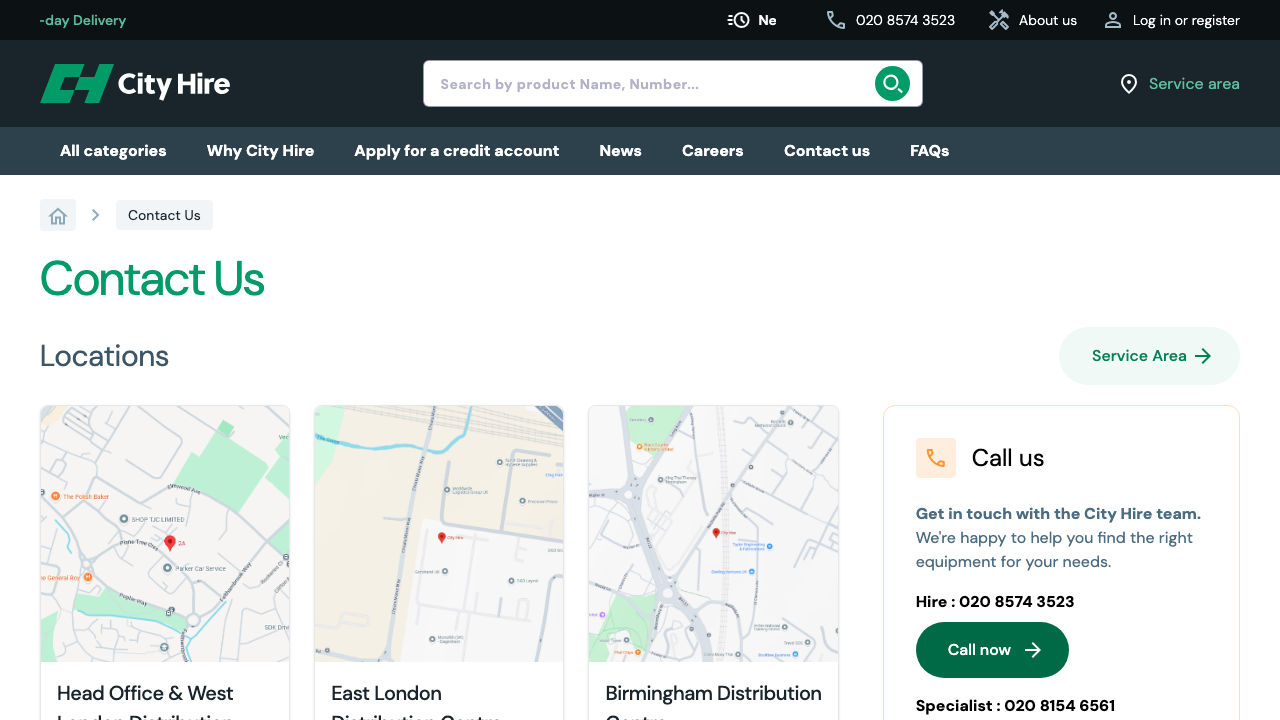Click the orange phone icon above Call us
Image resolution: width=1280 pixels, height=720 pixels.
[936, 458]
